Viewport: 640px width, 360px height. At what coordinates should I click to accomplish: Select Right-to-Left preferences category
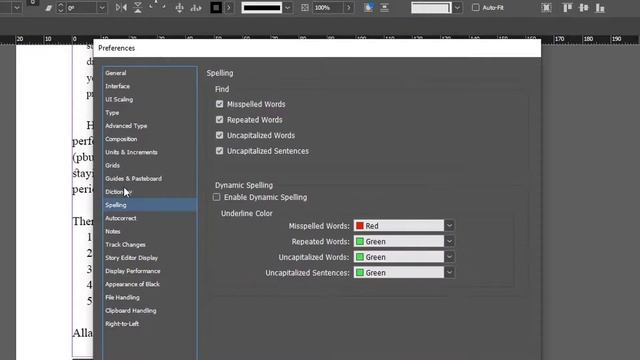(150, 324)
